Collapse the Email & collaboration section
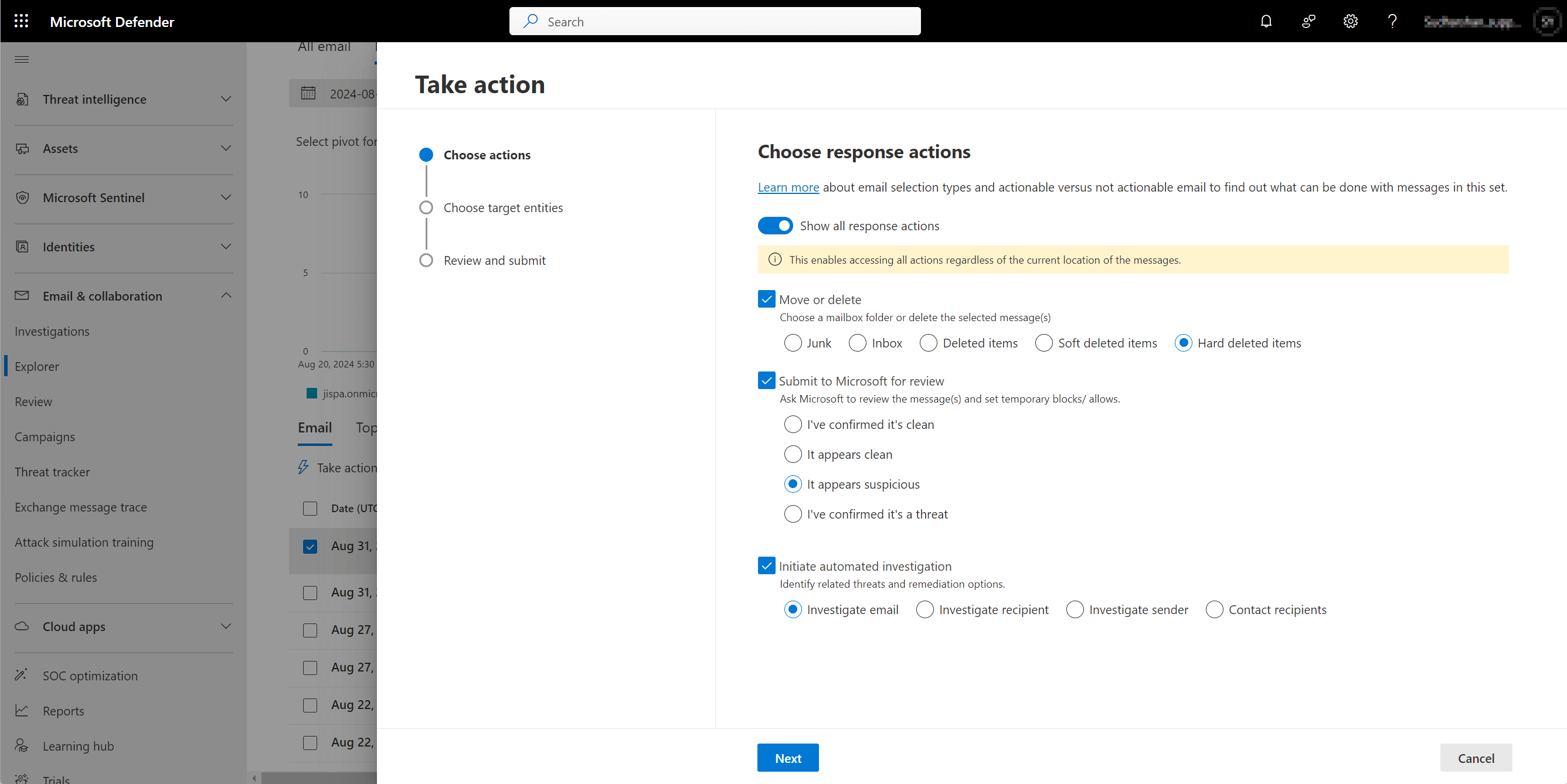1567x784 pixels. [225, 295]
